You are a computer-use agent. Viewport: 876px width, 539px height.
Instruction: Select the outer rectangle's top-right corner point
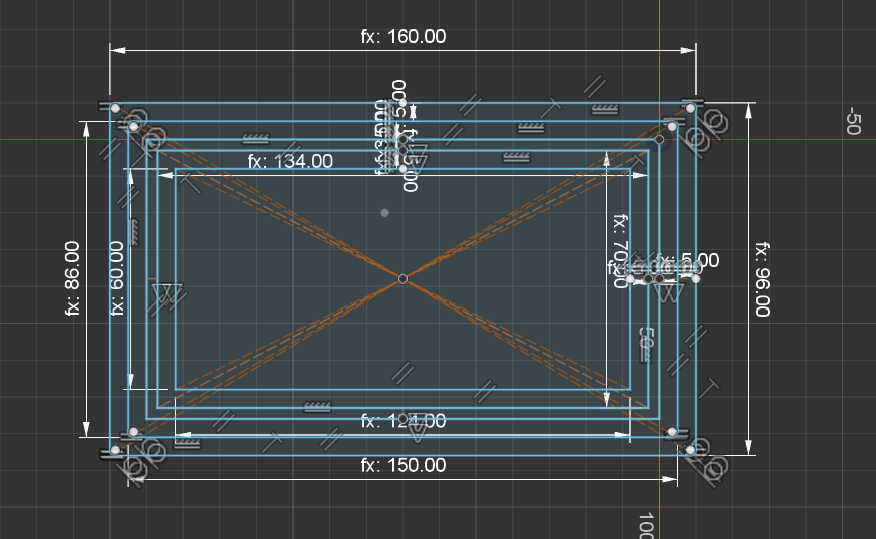(x=690, y=107)
